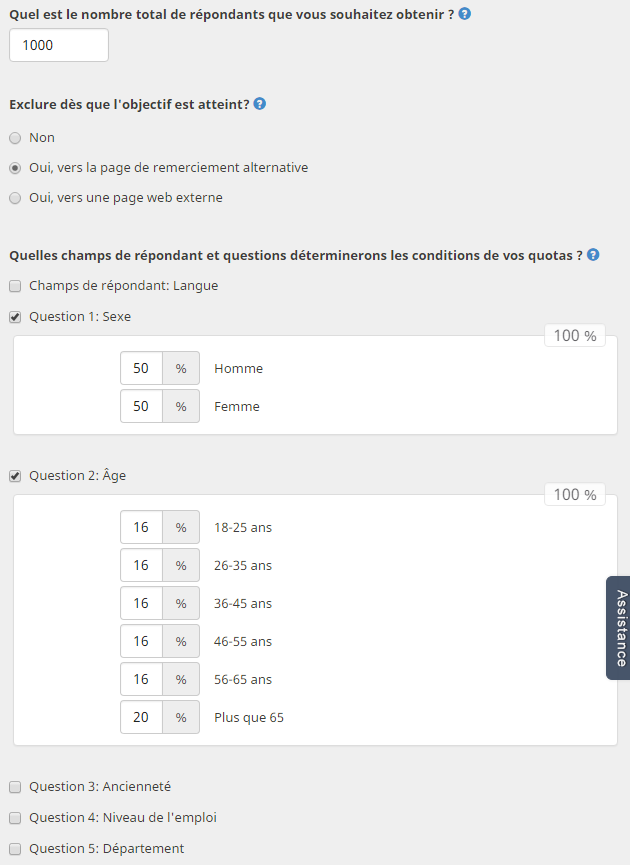630x865 pixels.
Task: Open the Assistance side tab
Action: pyautogui.click(x=618, y=628)
